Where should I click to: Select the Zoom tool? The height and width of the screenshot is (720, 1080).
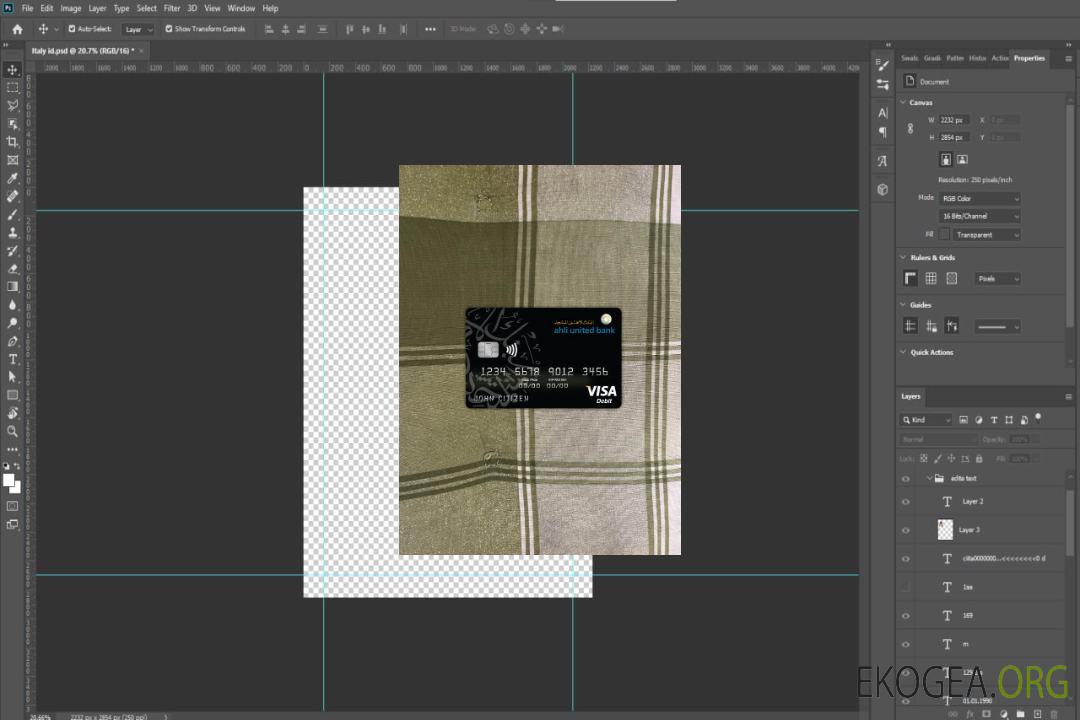tap(12, 431)
